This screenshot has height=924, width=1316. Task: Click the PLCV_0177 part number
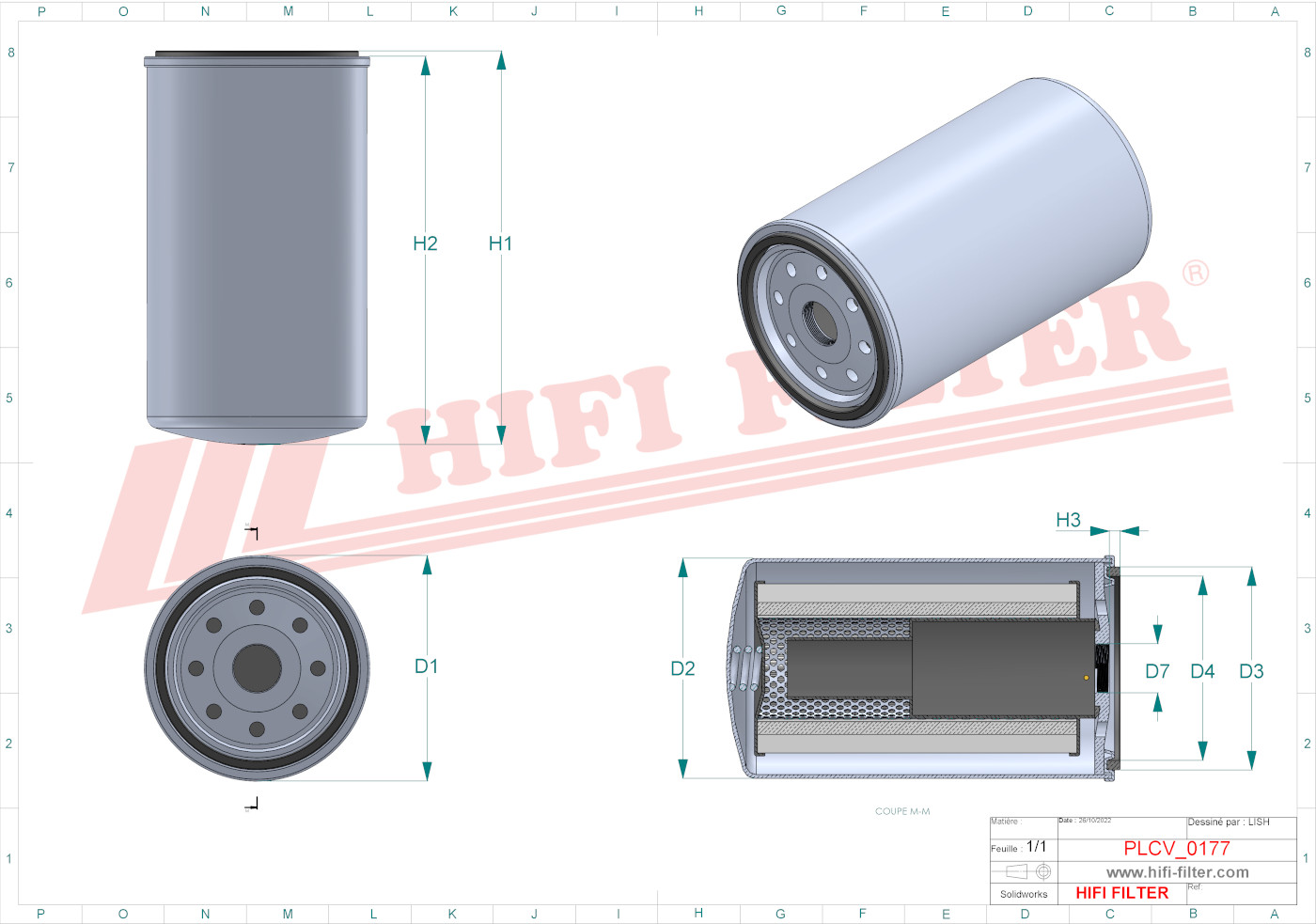pyautogui.click(x=1176, y=848)
